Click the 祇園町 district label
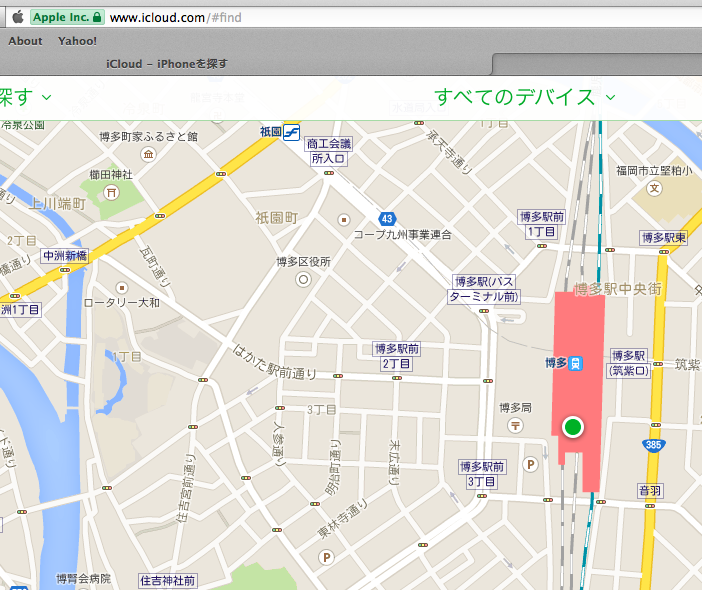The height and width of the screenshot is (590, 702). coord(277,218)
